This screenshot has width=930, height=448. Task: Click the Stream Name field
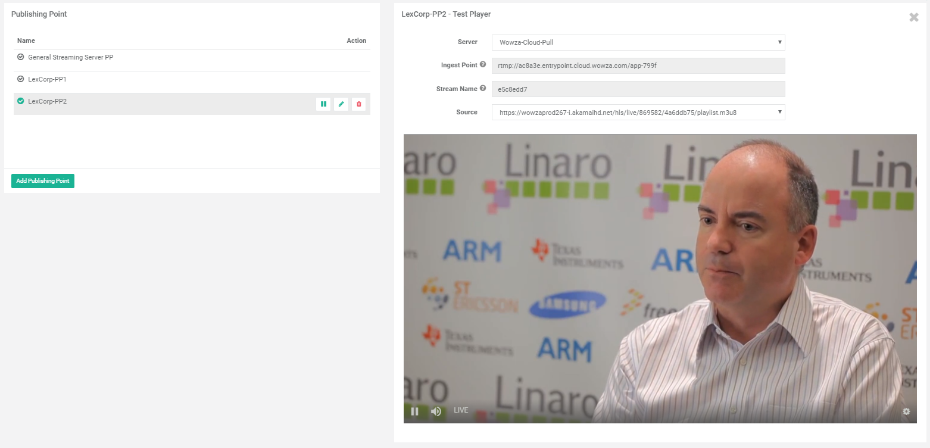(638, 89)
